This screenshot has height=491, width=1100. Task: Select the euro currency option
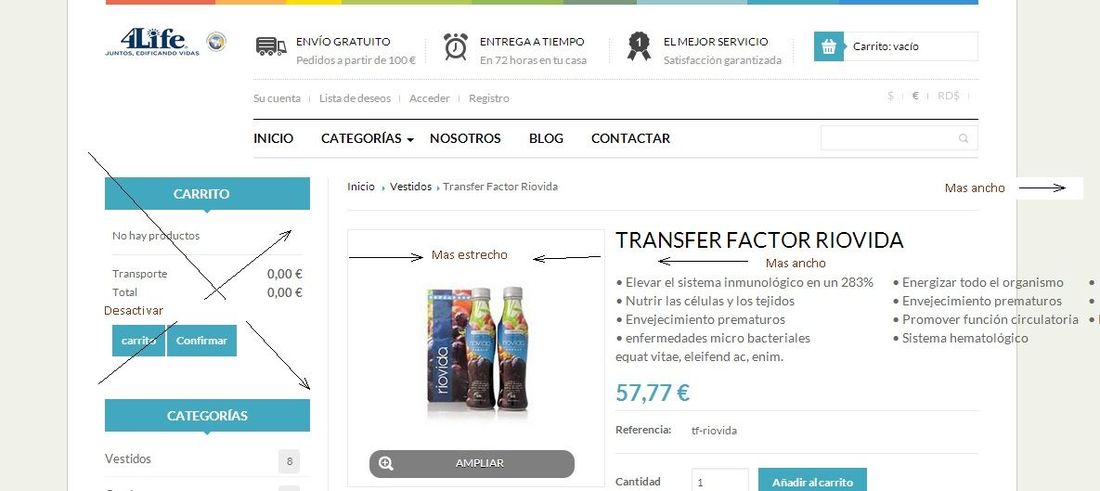coord(915,95)
